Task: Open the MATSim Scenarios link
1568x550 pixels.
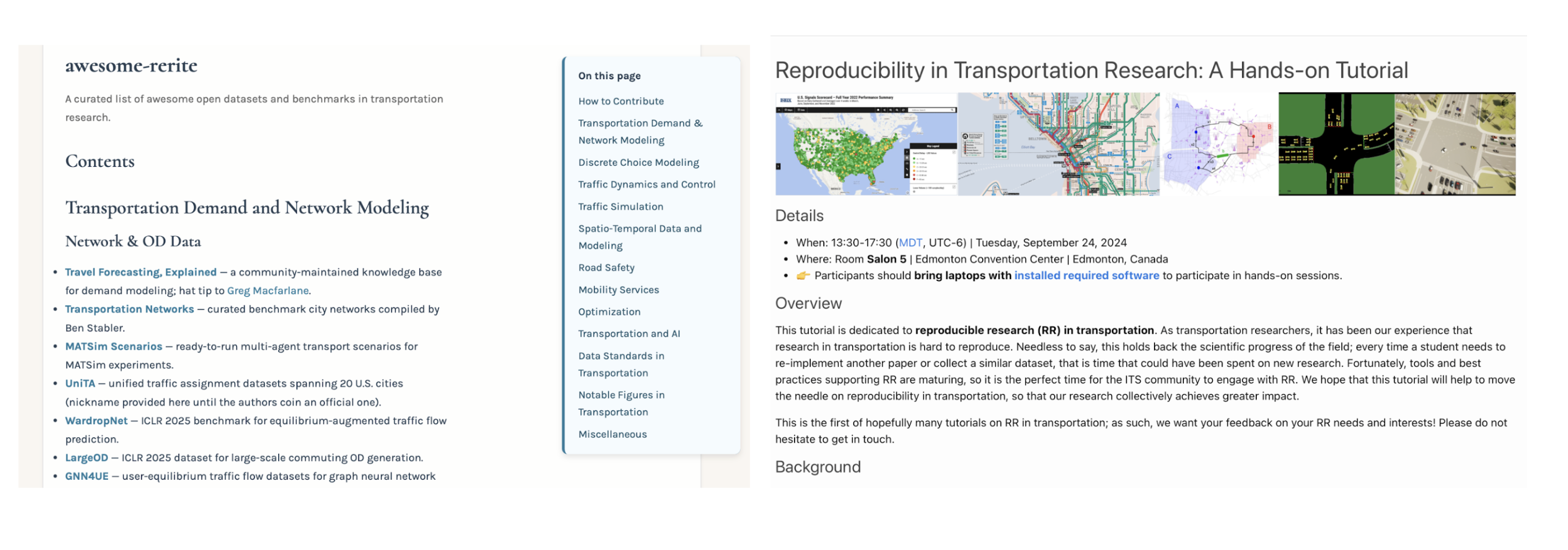Action: [x=113, y=346]
